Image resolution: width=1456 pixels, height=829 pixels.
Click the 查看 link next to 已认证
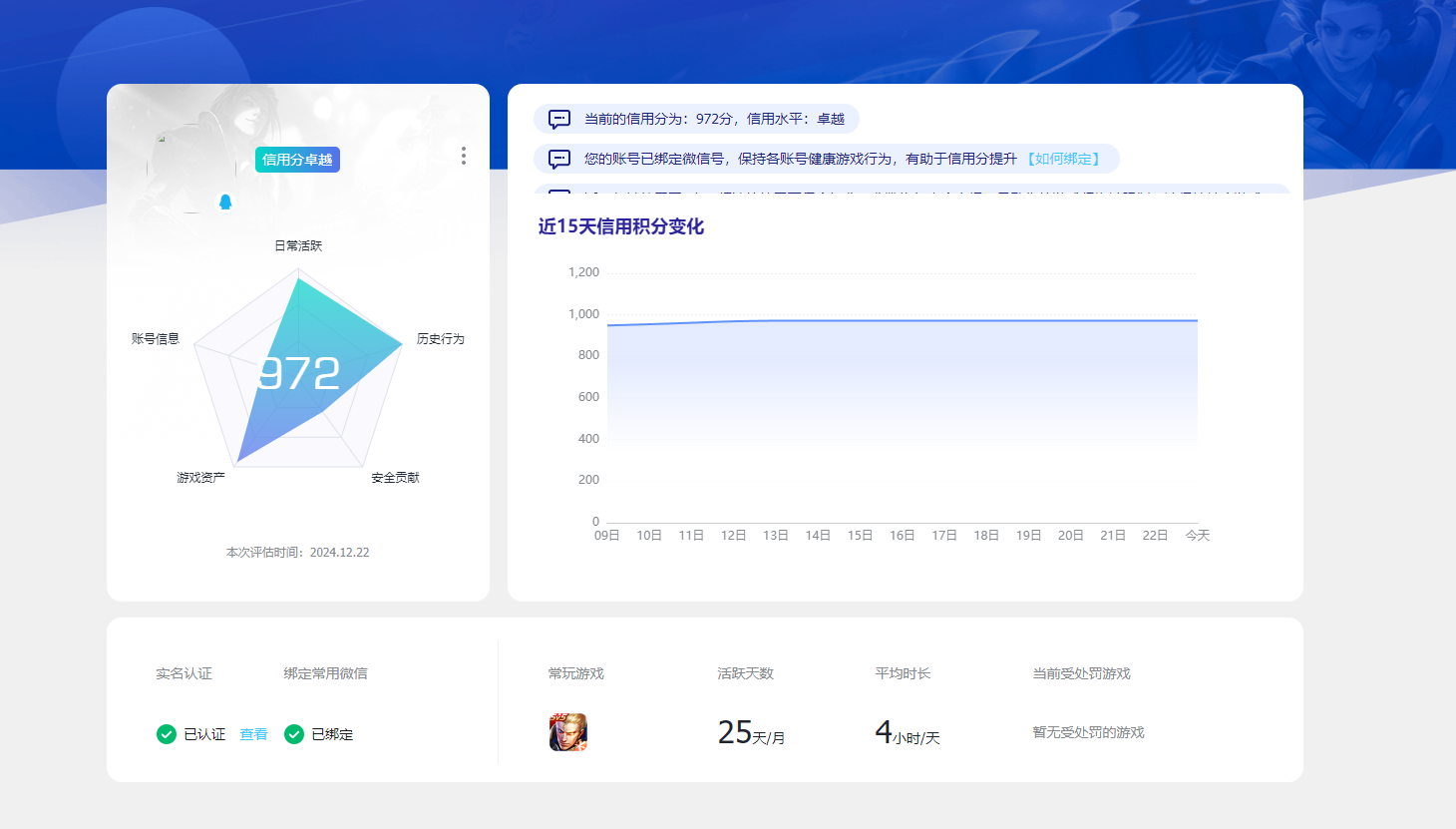(x=253, y=734)
